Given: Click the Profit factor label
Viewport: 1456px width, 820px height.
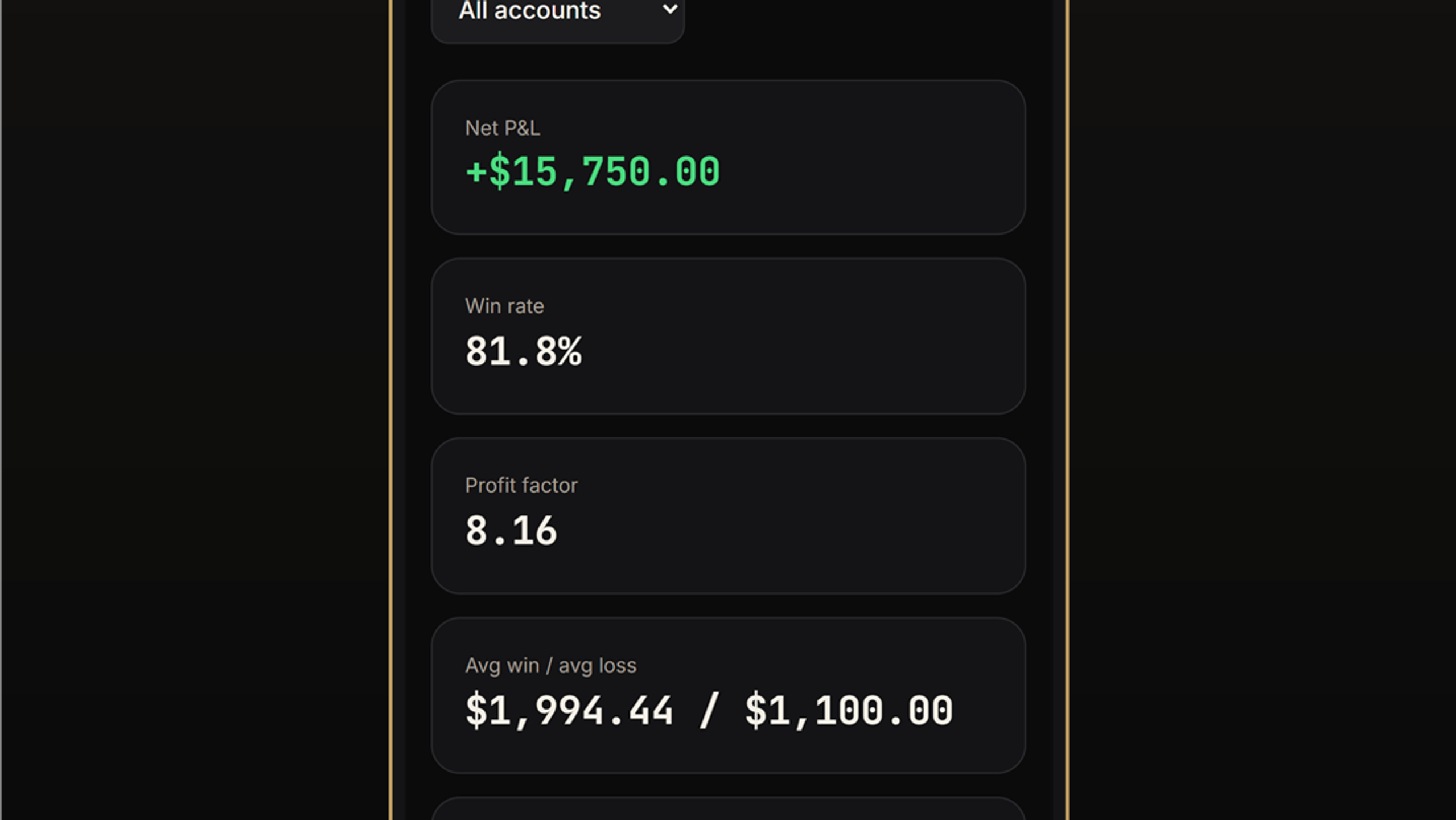Looking at the screenshot, I should (x=521, y=486).
